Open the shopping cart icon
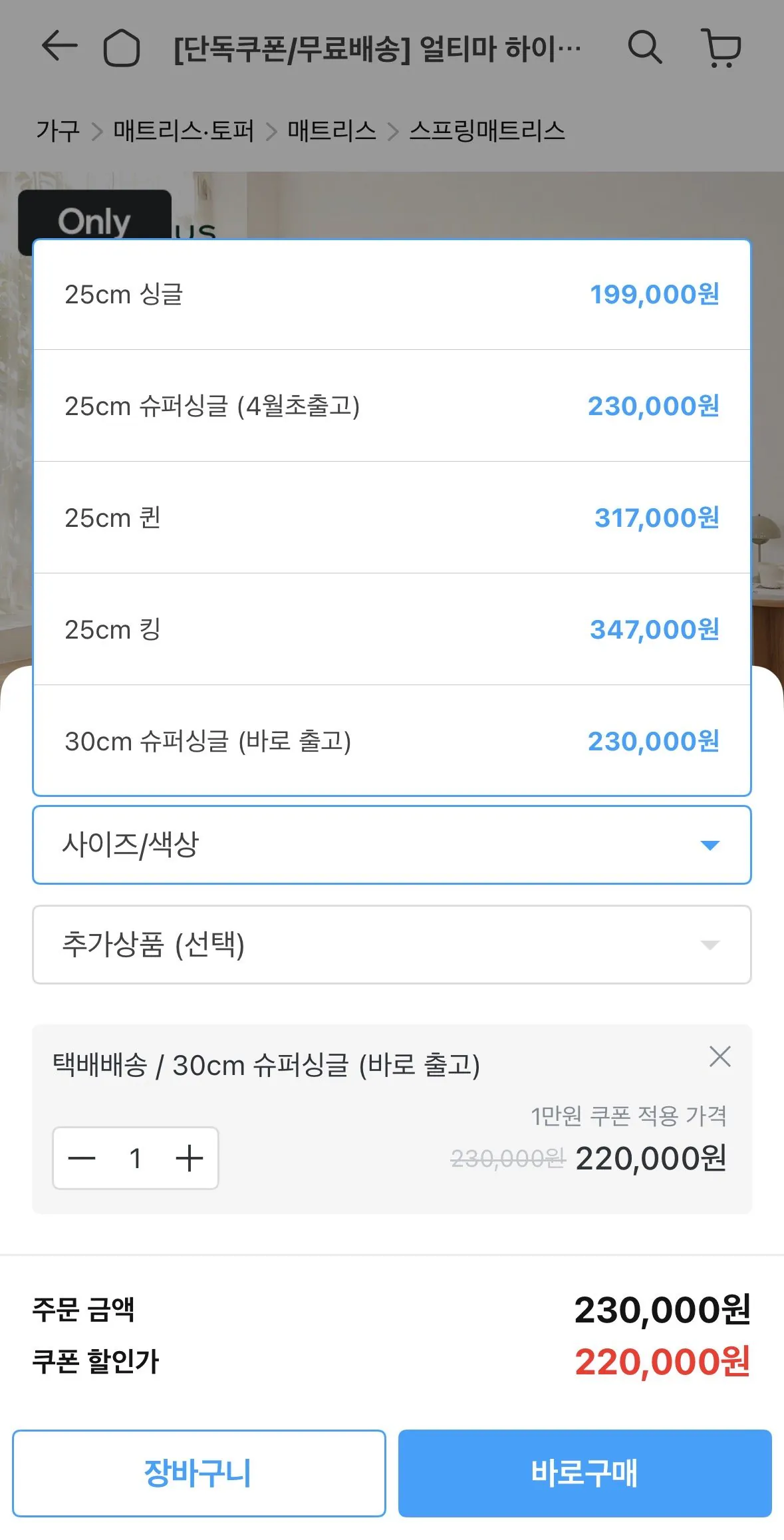Screen dimensions: 784x1540 (x=721, y=47)
